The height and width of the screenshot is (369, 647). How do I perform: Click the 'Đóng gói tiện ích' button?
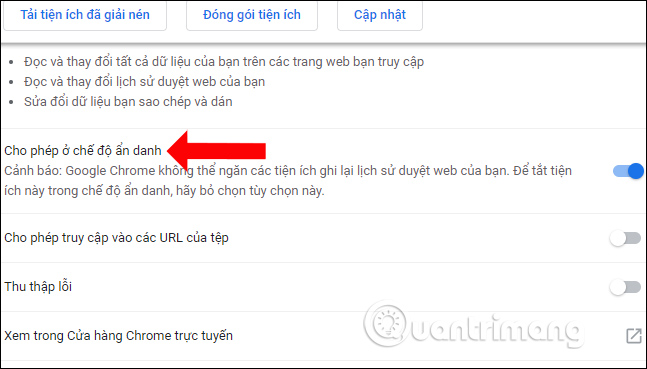tap(252, 15)
